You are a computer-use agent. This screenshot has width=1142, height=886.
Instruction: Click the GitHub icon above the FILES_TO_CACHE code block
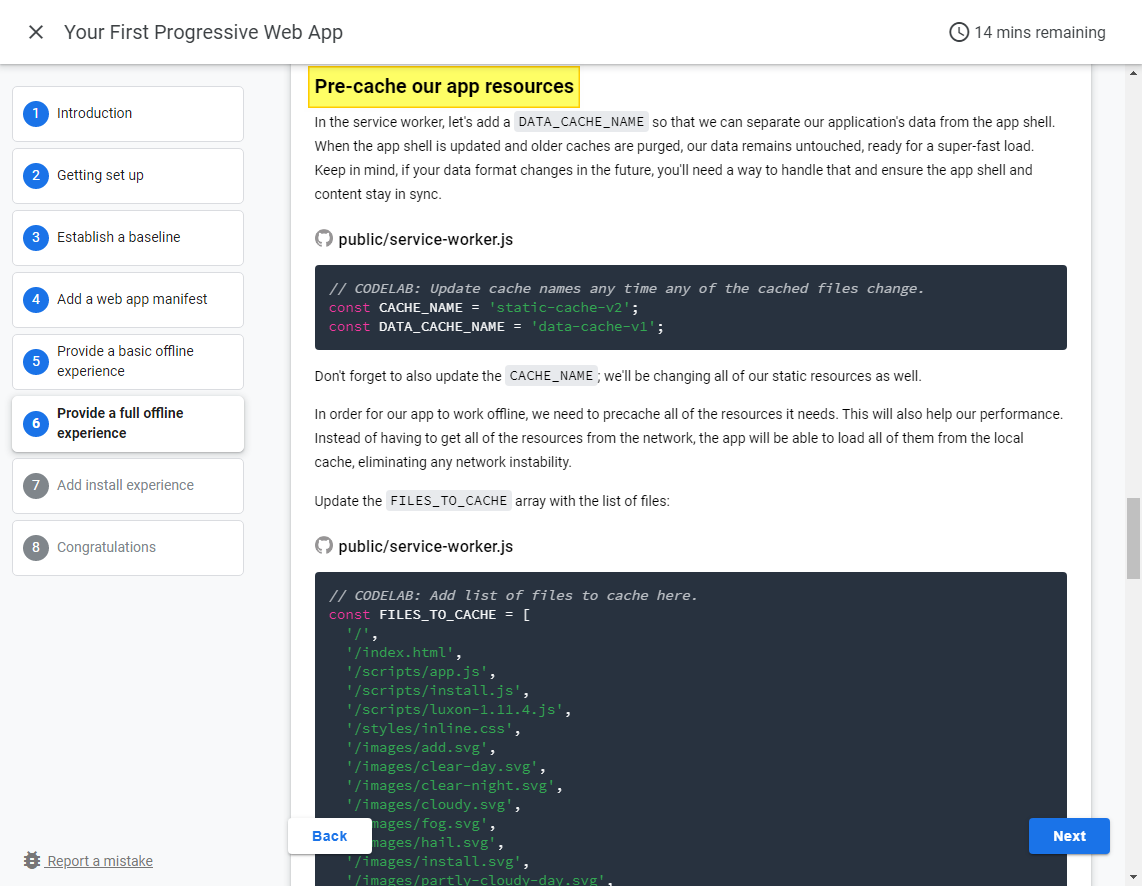(x=323, y=545)
